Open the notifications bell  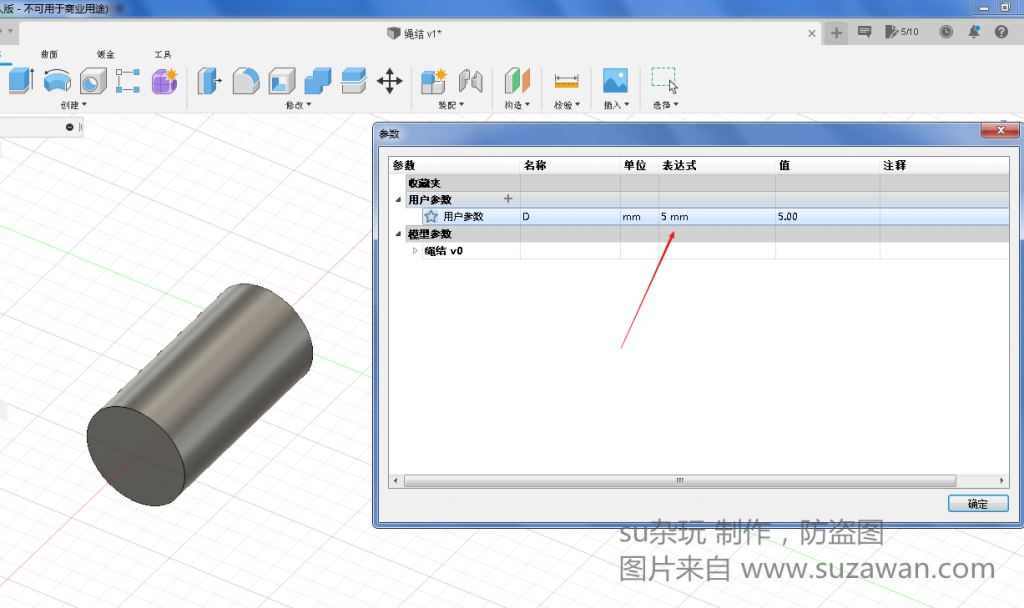click(974, 32)
